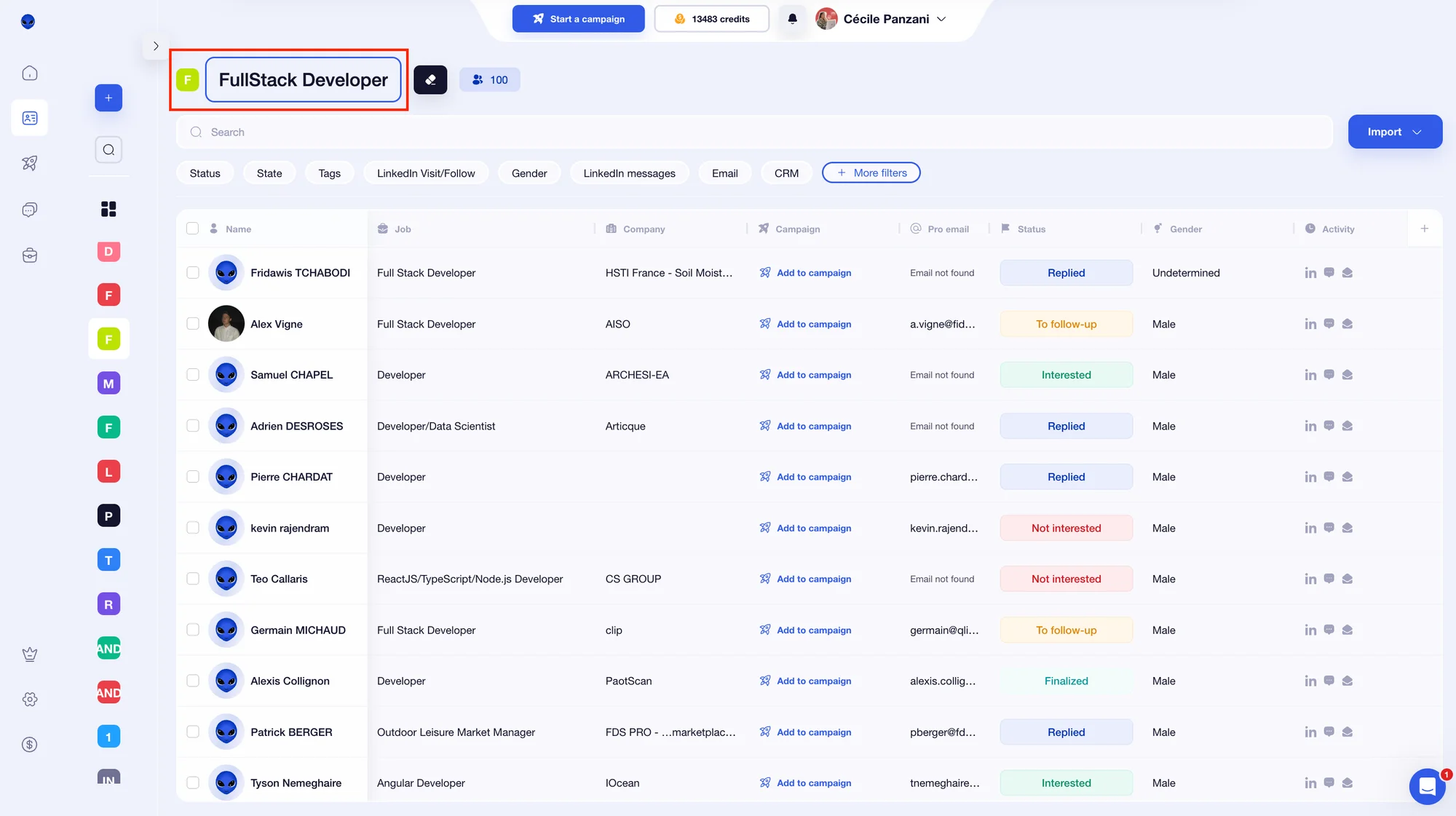Open the campaigns rocket icon in sidebar
The height and width of the screenshot is (816, 1456).
[x=29, y=163]
